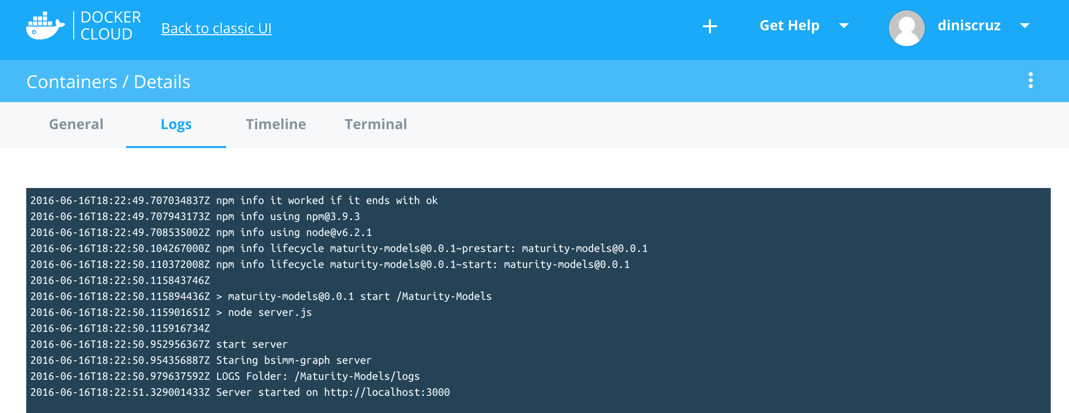The image size is (1069, 413).
Task: Click the user avatar icon
Action: (906, 27)
